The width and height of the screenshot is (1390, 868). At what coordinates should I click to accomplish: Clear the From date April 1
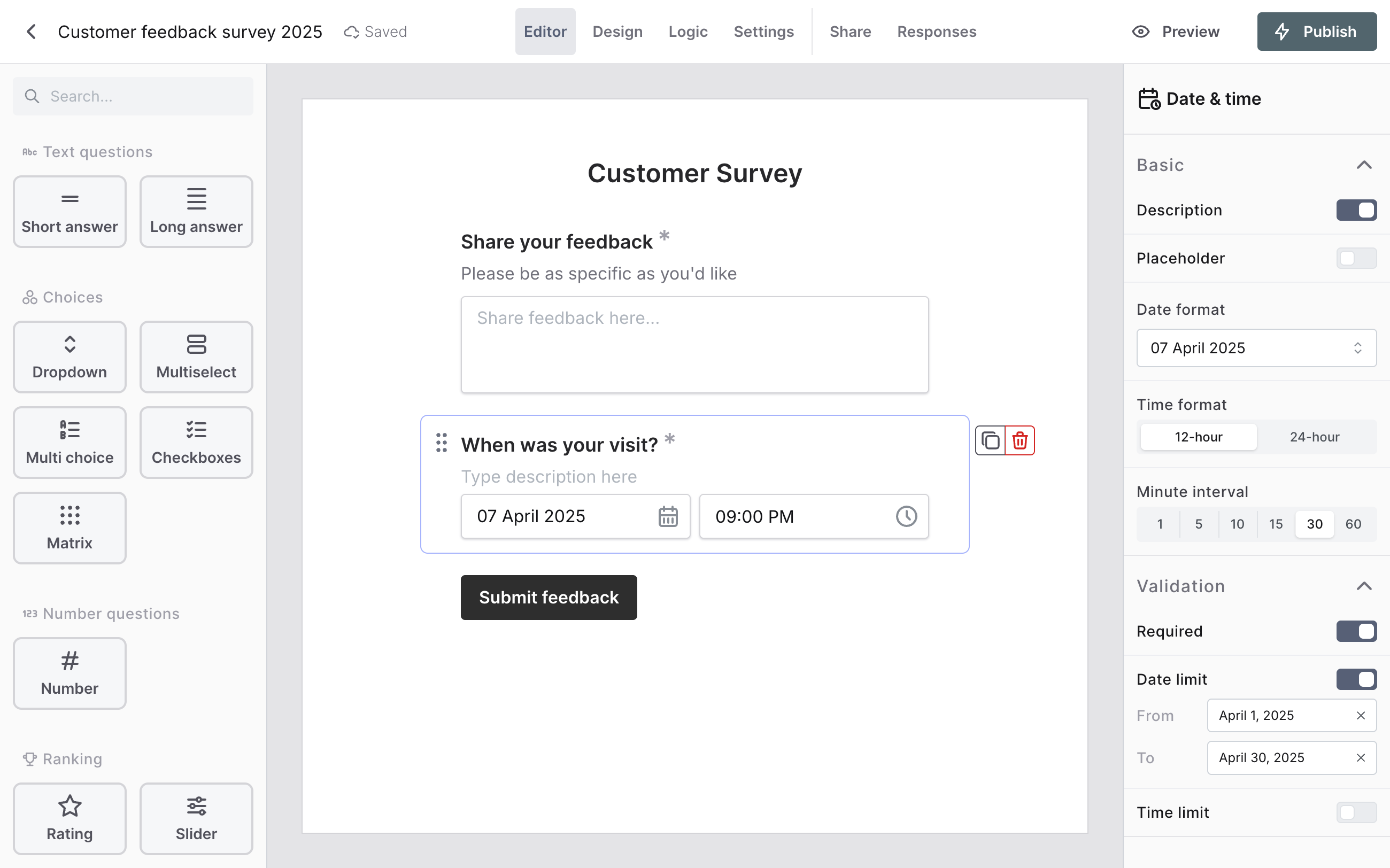pos(1360,715)
